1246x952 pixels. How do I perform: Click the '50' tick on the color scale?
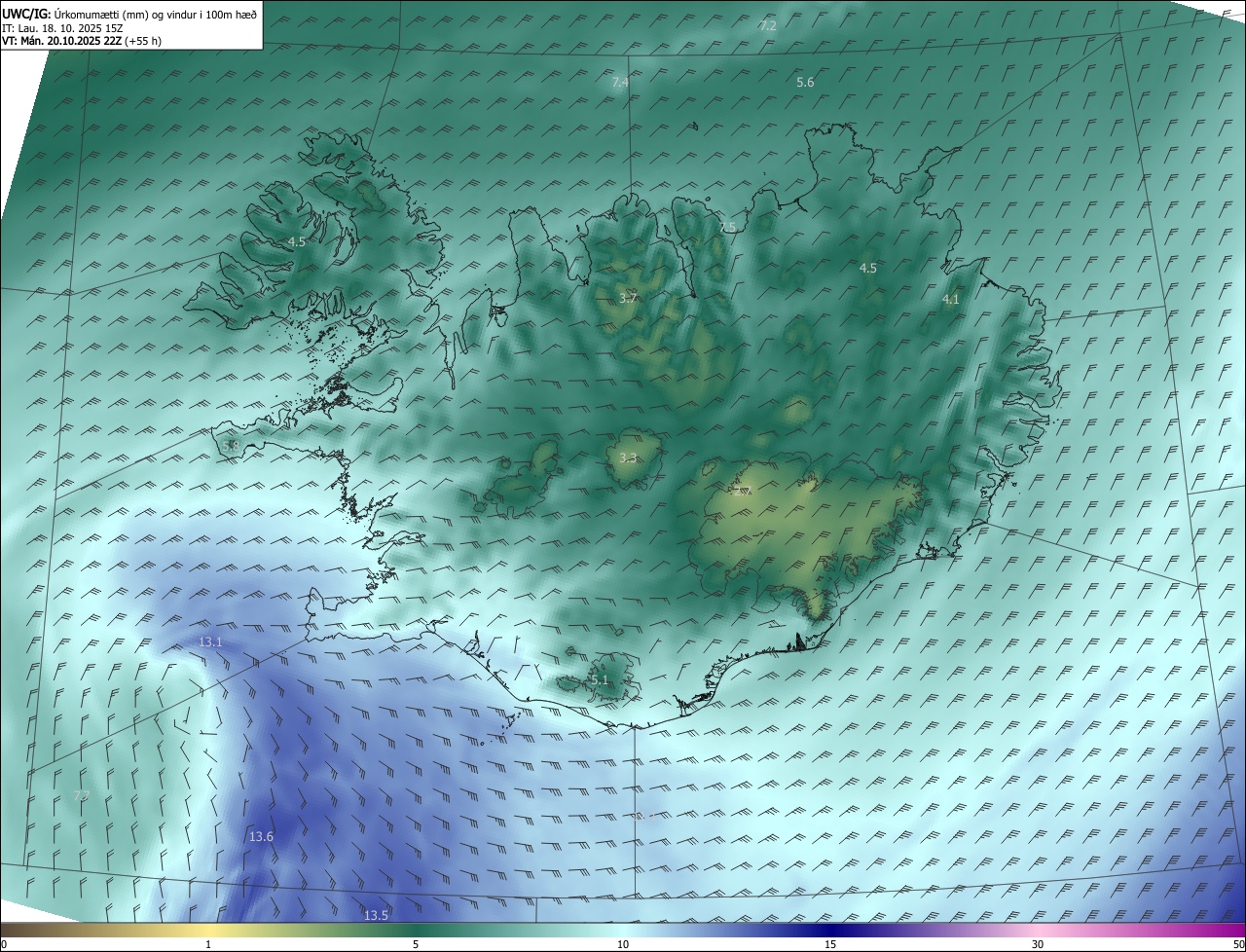(x=1238, y=944)
